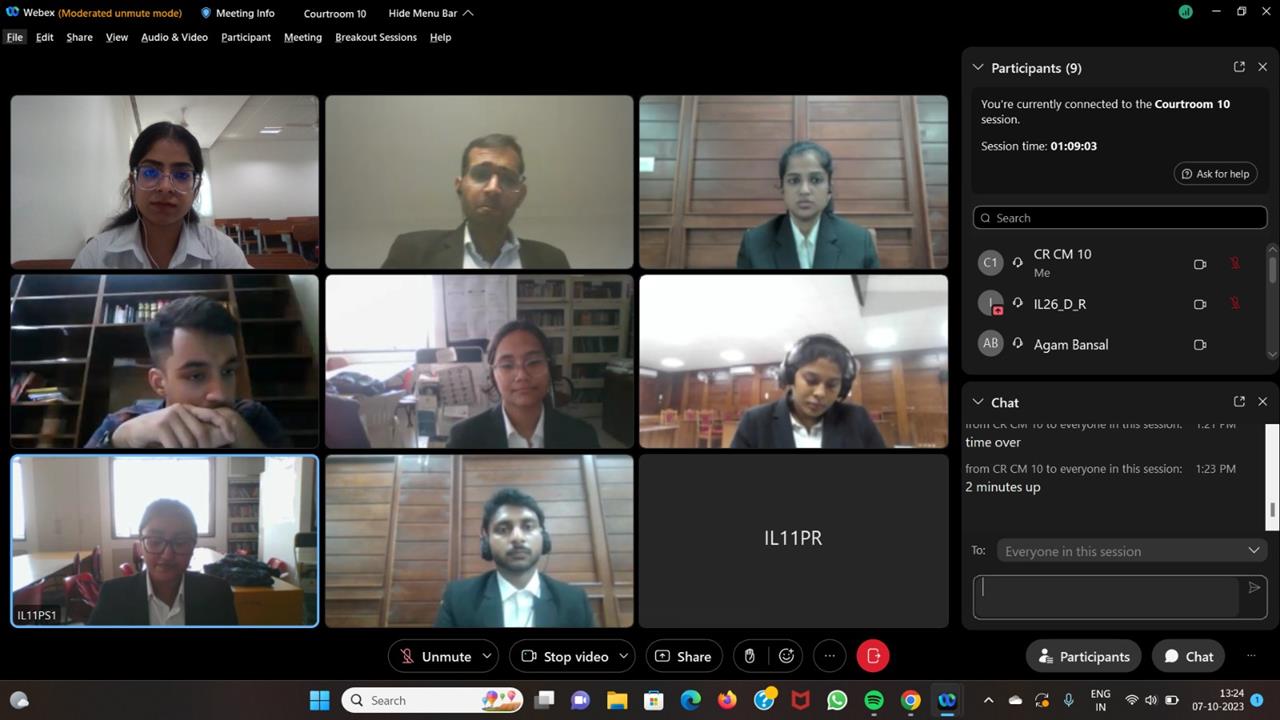
Task: Click the Share button in control bar
Action: [684, 656]
